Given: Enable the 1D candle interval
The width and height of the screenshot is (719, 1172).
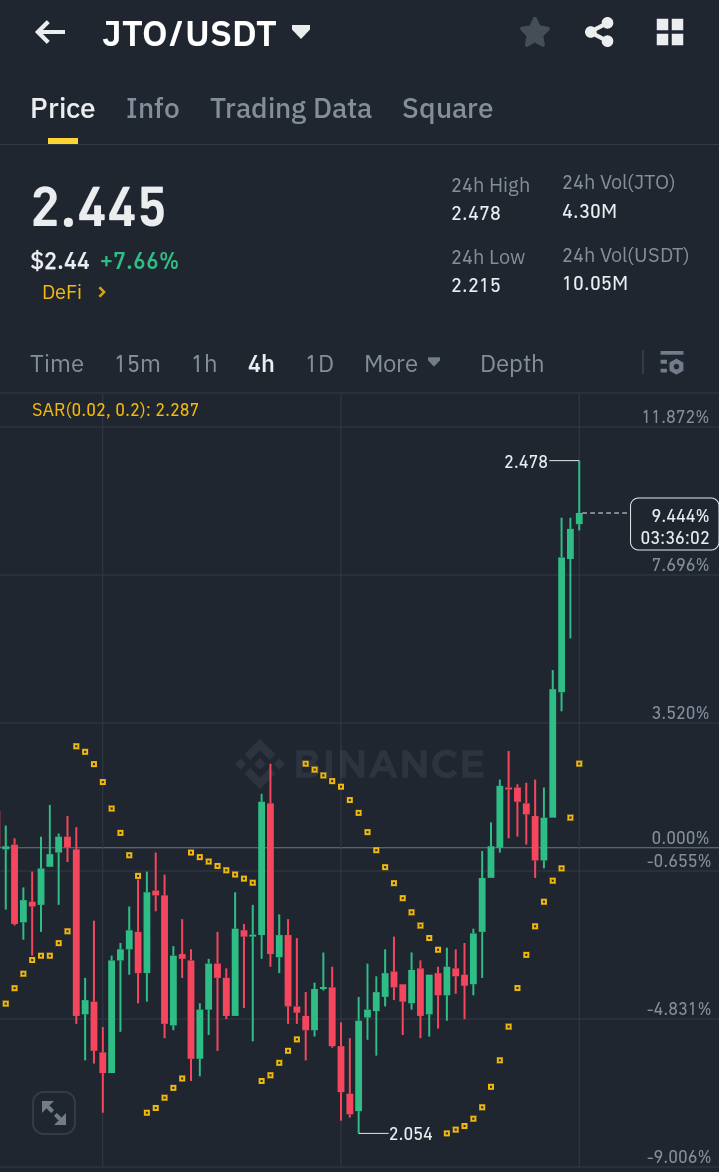Looking at the screenshot, I should tap(319, 363).
